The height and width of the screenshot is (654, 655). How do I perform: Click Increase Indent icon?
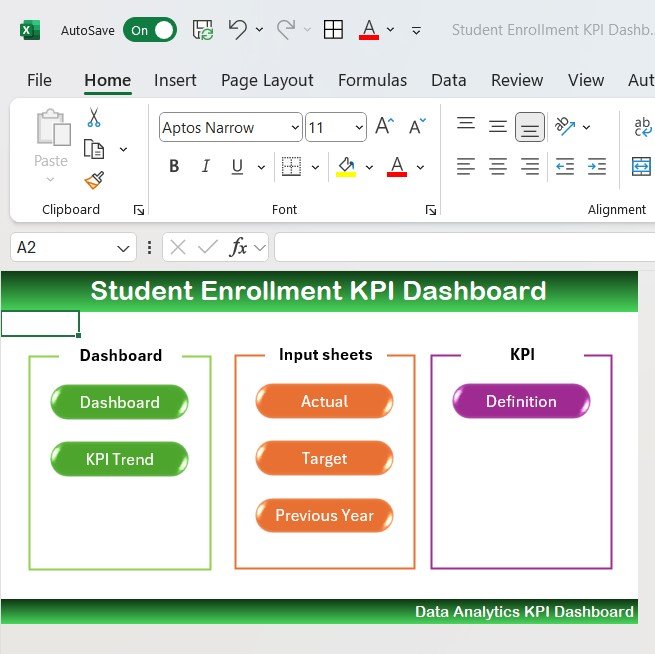(x=597, y=166)
